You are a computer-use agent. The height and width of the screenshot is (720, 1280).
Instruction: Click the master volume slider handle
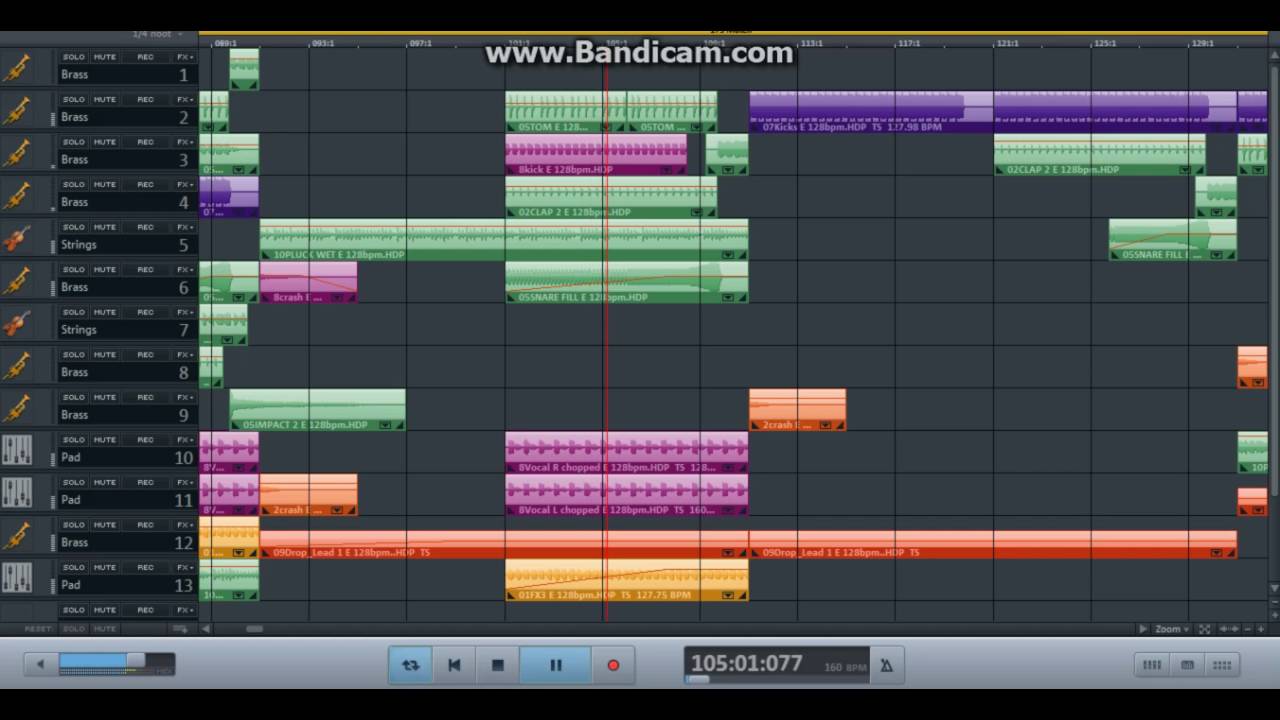pyautogui.click(x=135, y=661)
